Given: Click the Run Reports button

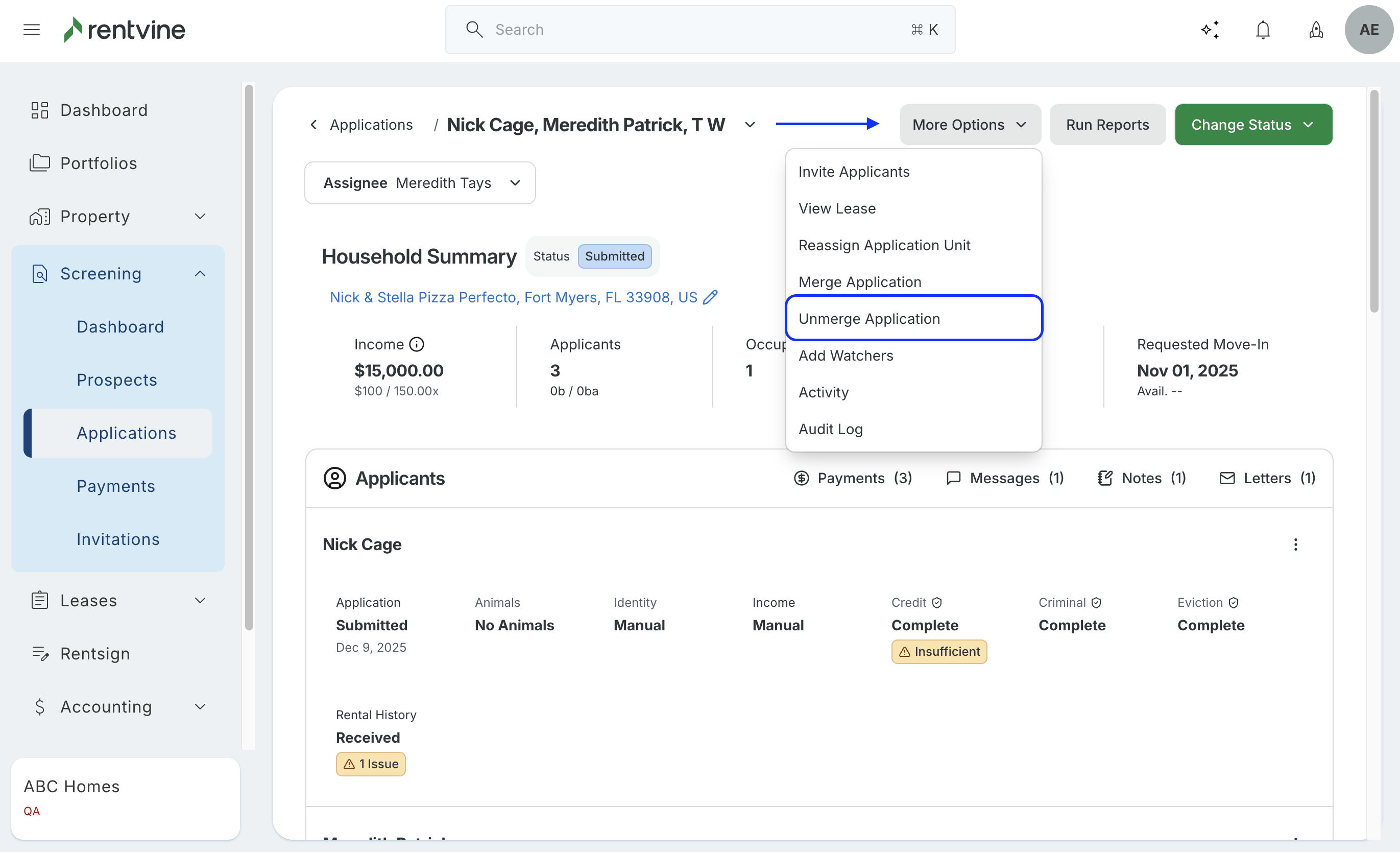Looking at the screenshot, I should point(1107,125).
